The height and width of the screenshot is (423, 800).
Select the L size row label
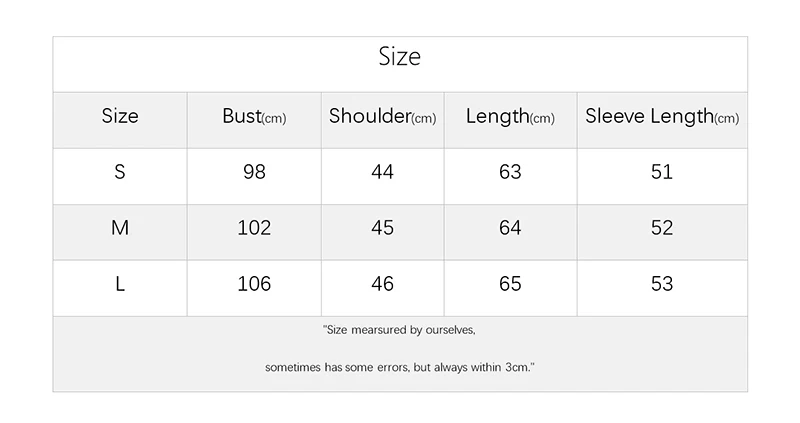pos(120,284)
